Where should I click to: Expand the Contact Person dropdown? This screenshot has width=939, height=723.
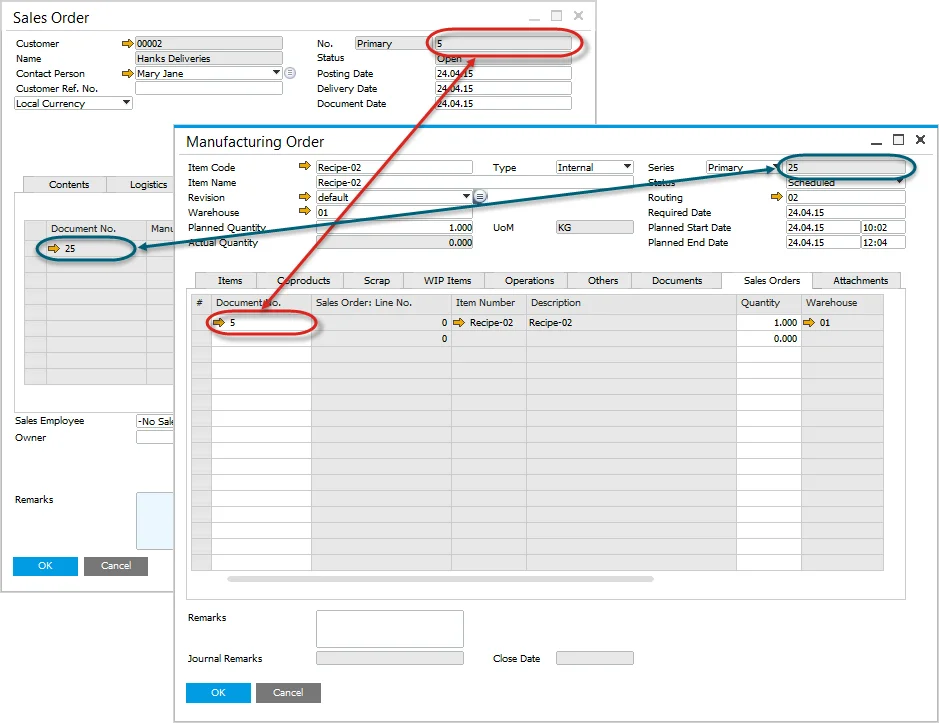(276, 73)
